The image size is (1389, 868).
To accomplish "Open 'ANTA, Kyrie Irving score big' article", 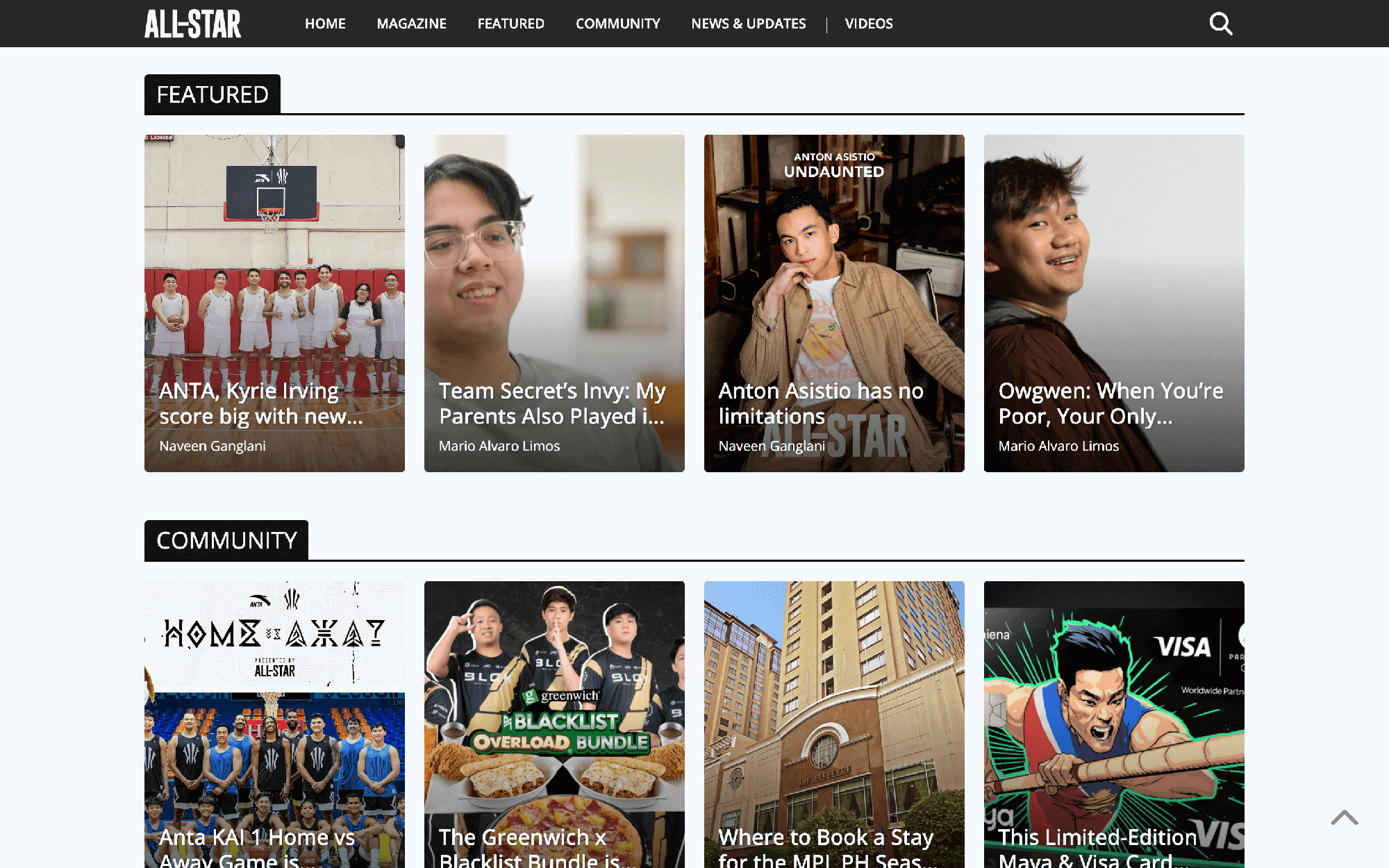I will coord(261,403).
